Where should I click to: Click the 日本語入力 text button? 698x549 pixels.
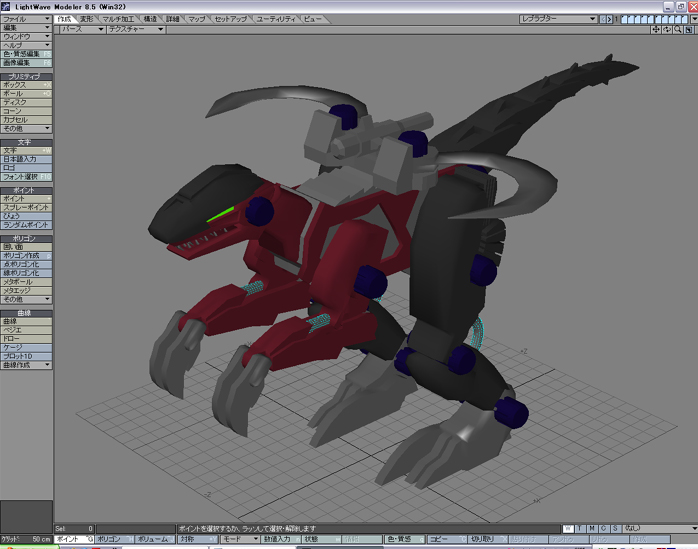[26, 159]
